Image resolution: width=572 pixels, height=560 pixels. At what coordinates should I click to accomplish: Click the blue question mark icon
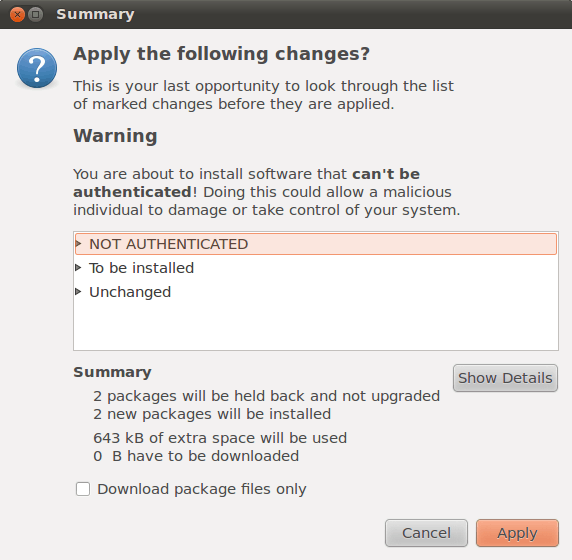tap(37, 68)
